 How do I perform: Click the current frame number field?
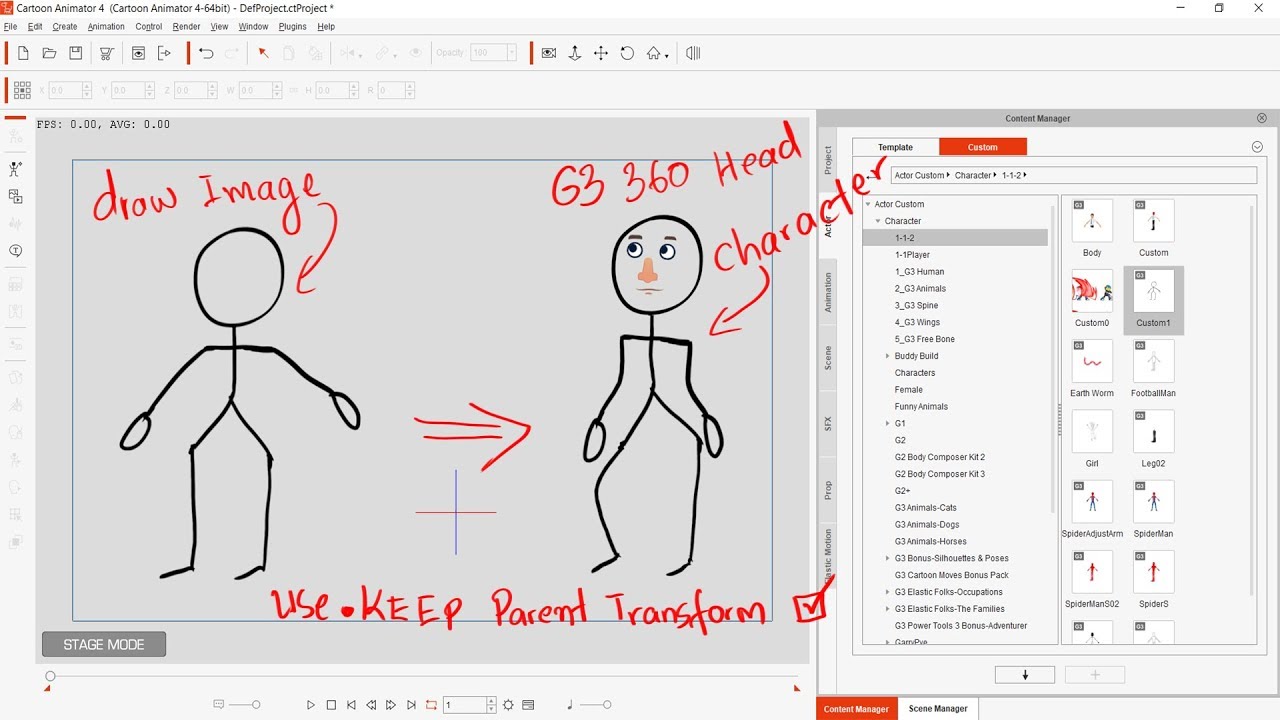tap(465, 705)
